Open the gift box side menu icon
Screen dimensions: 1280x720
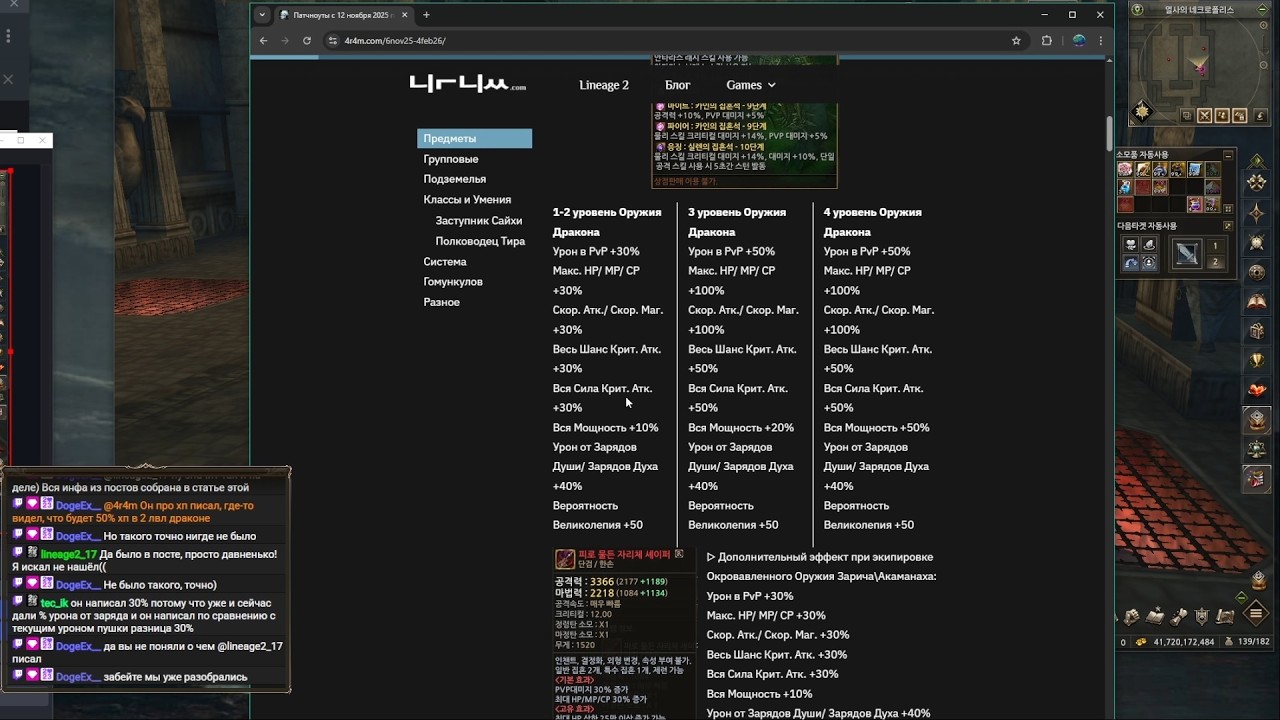click(1258, 331)
